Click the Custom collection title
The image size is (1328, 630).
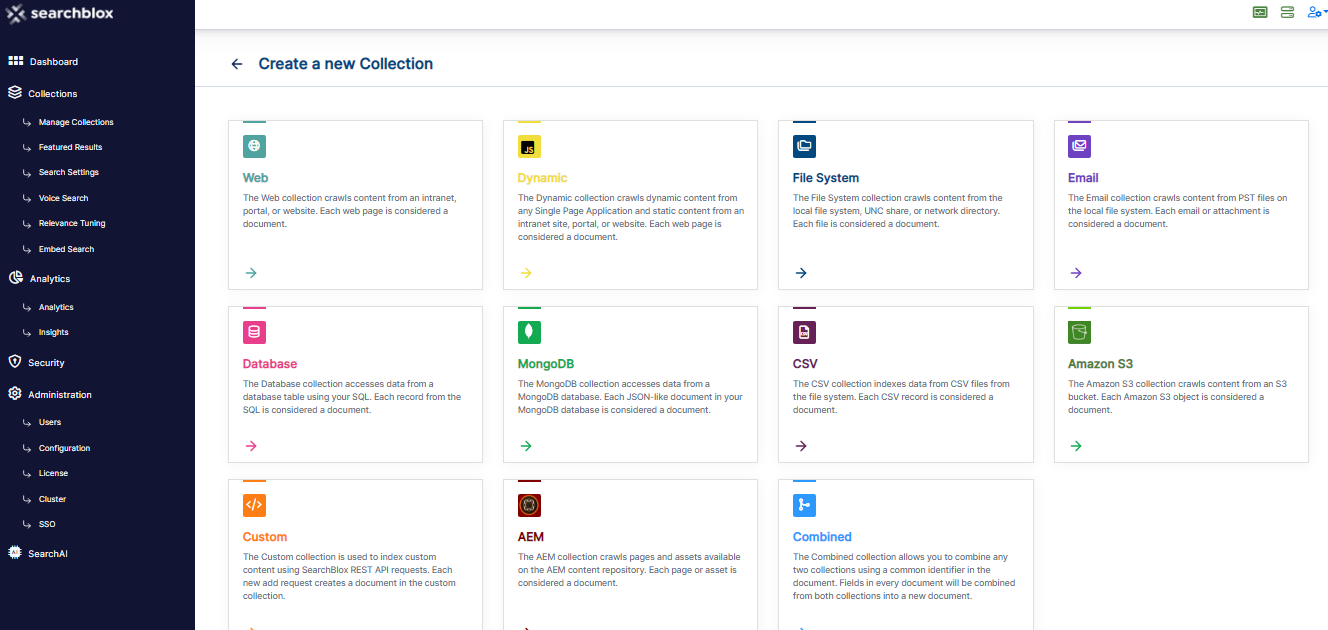pos(265,537)
